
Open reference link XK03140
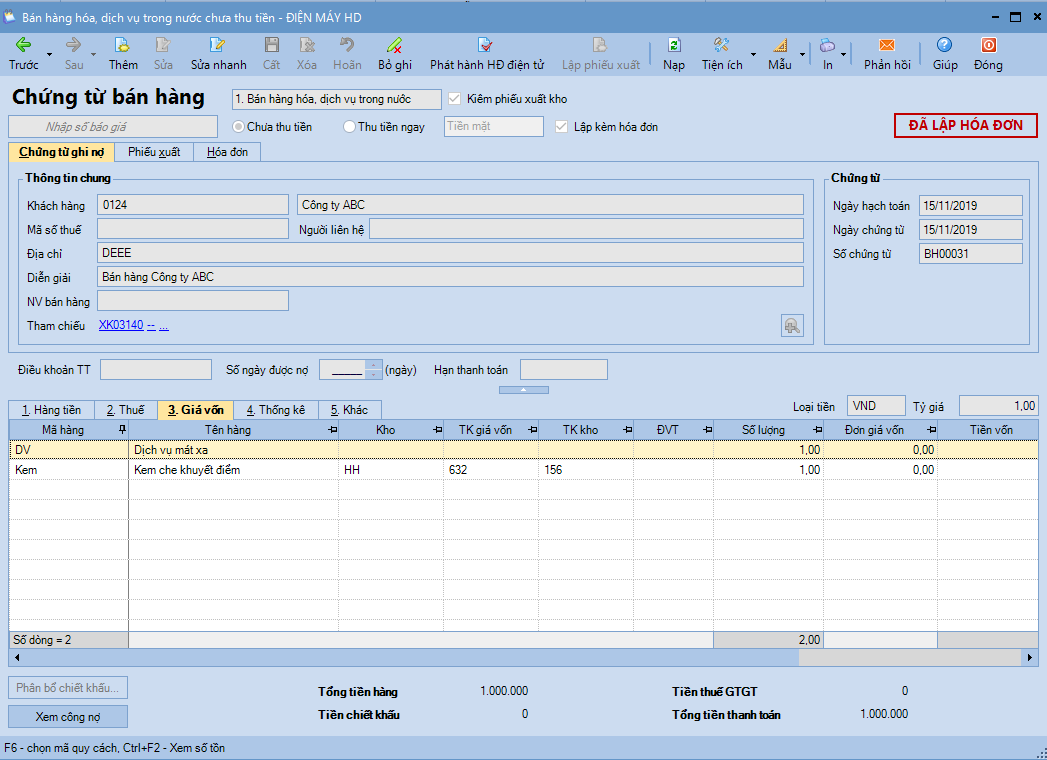pyautogui.click(x=121, y=325)
